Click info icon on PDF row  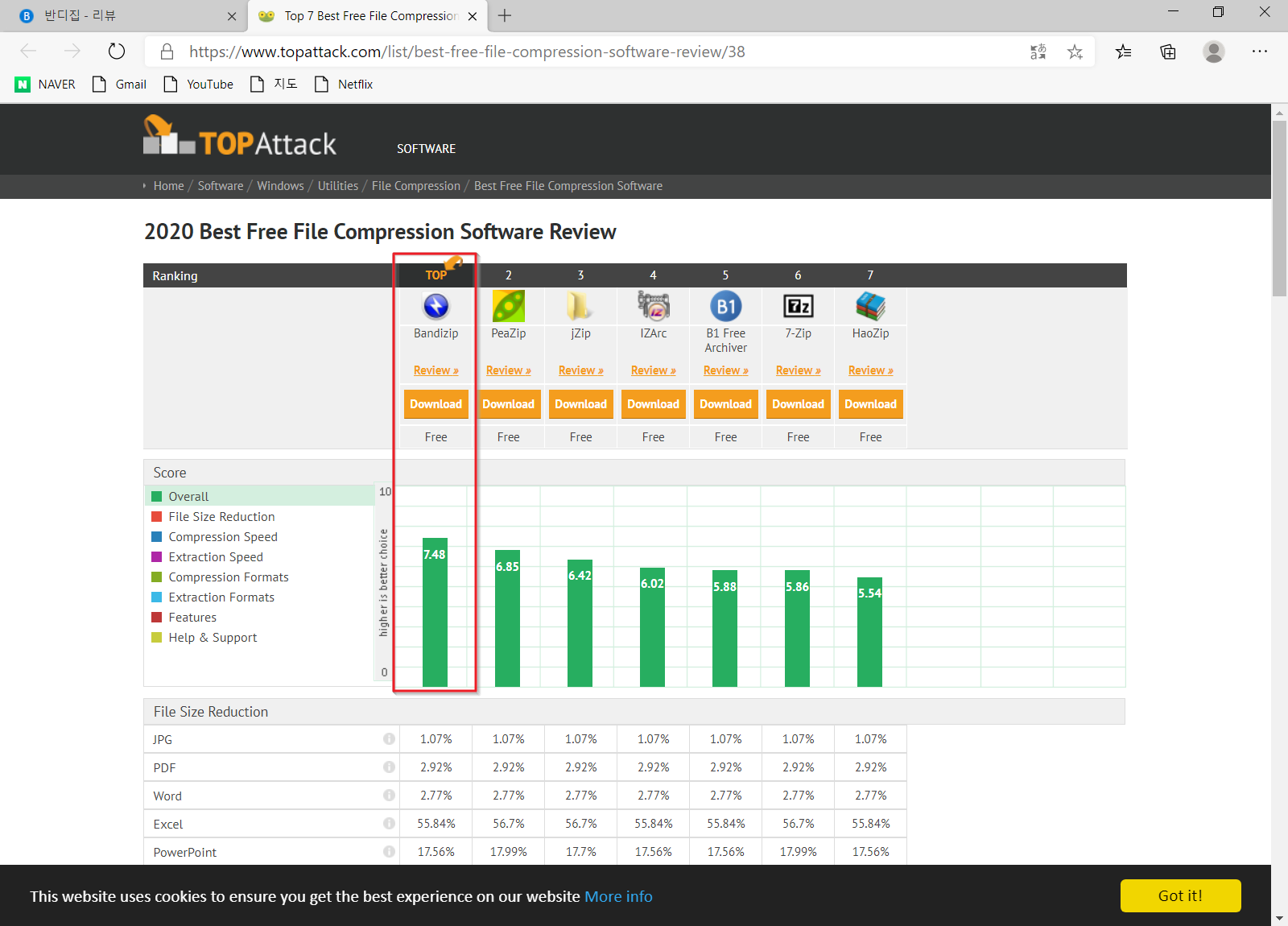pyautogui.click(x=389, y=767)
